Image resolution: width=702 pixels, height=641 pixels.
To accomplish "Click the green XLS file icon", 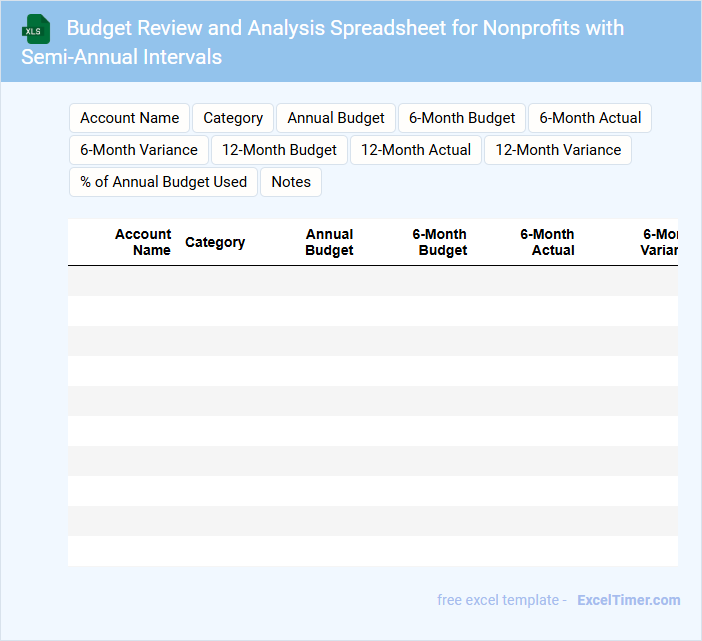I will (x=36, y=30).
